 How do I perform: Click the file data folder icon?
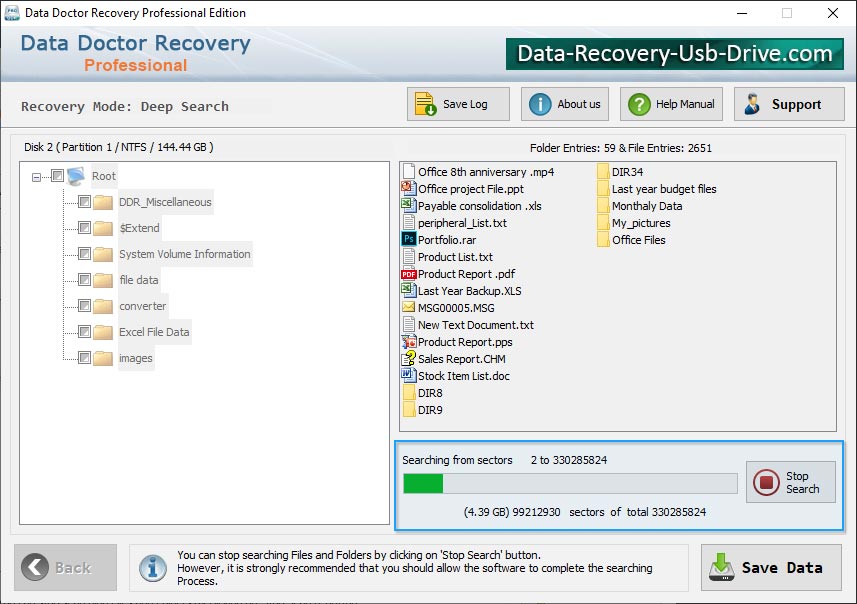tap(103, 280)
